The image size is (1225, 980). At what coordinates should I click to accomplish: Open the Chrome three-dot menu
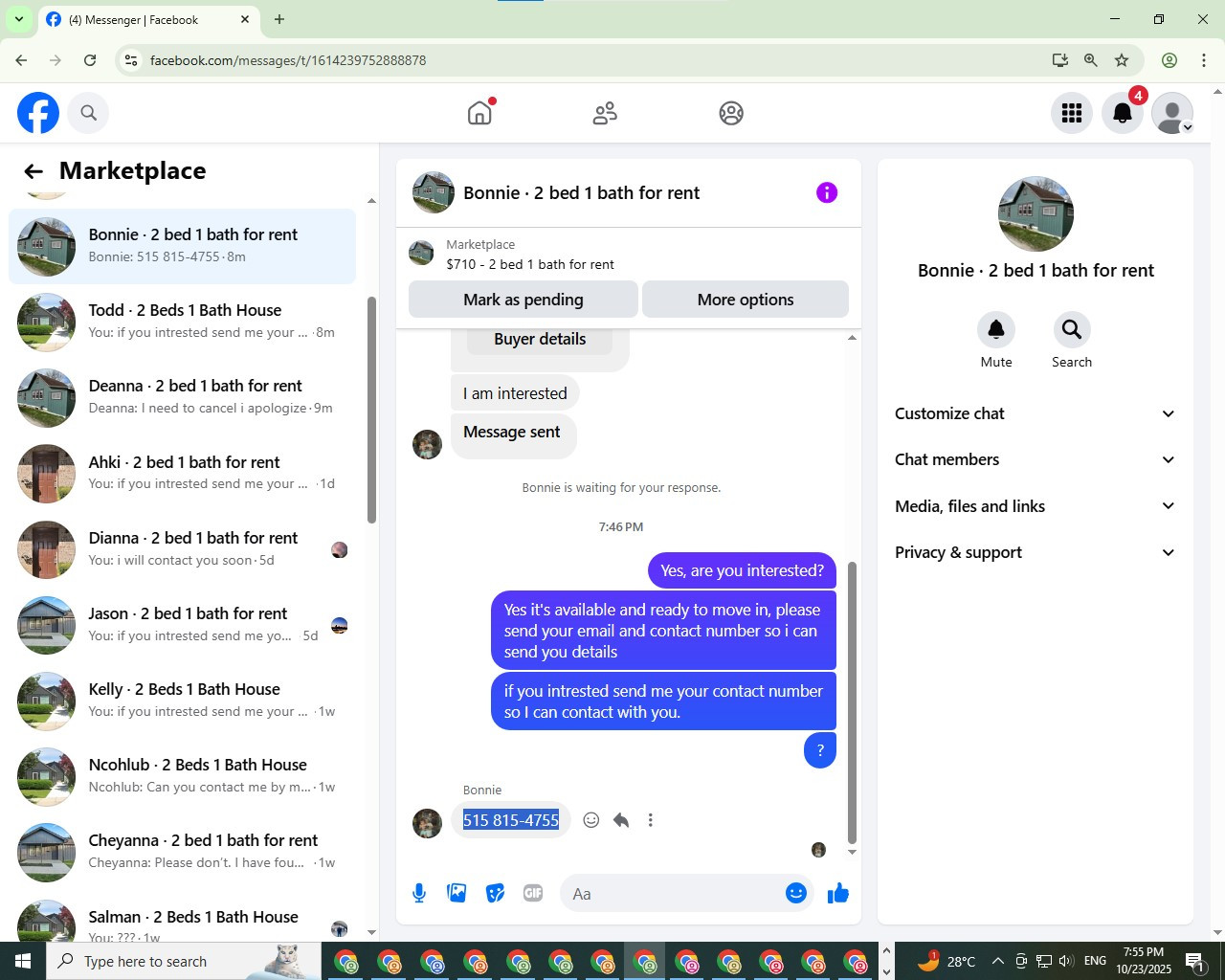[1204, 60]
